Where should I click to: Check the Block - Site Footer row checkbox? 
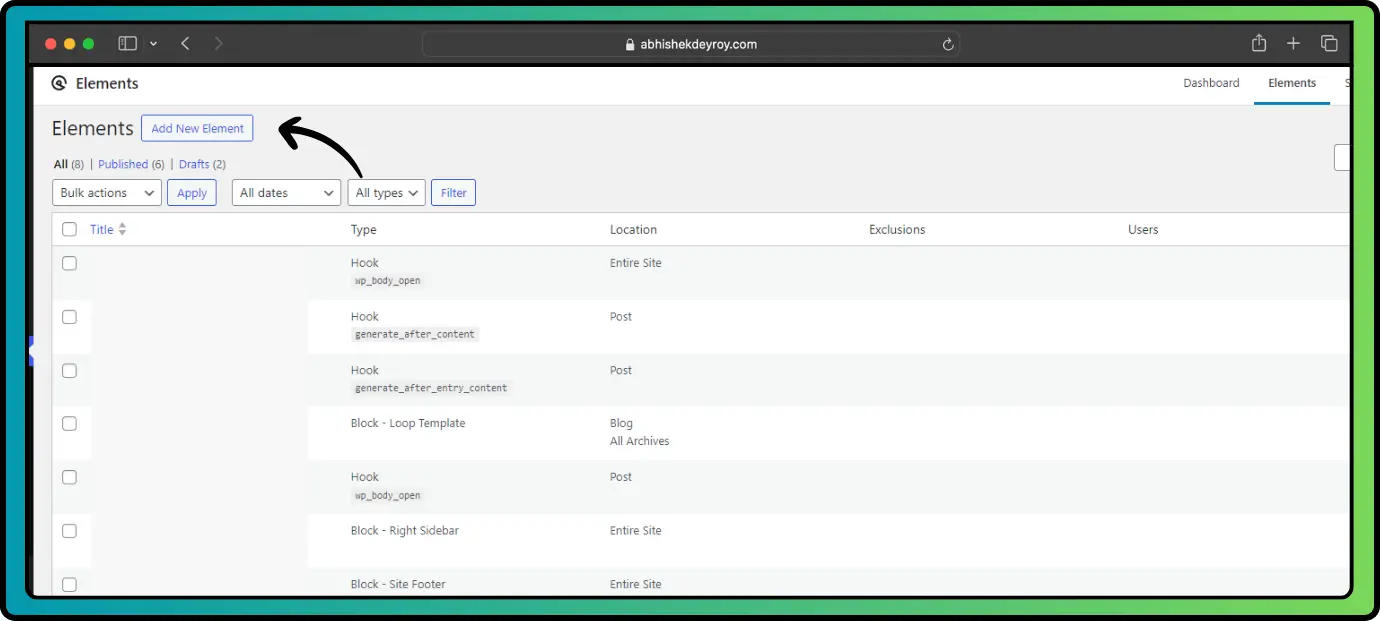point(69,584)
